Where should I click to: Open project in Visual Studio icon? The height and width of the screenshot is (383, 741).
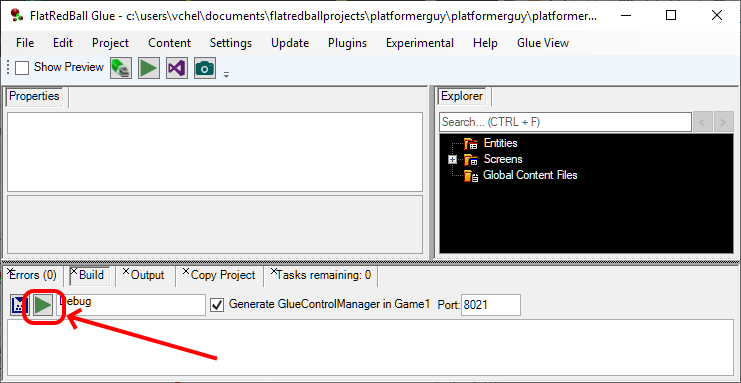click(177, 68)
